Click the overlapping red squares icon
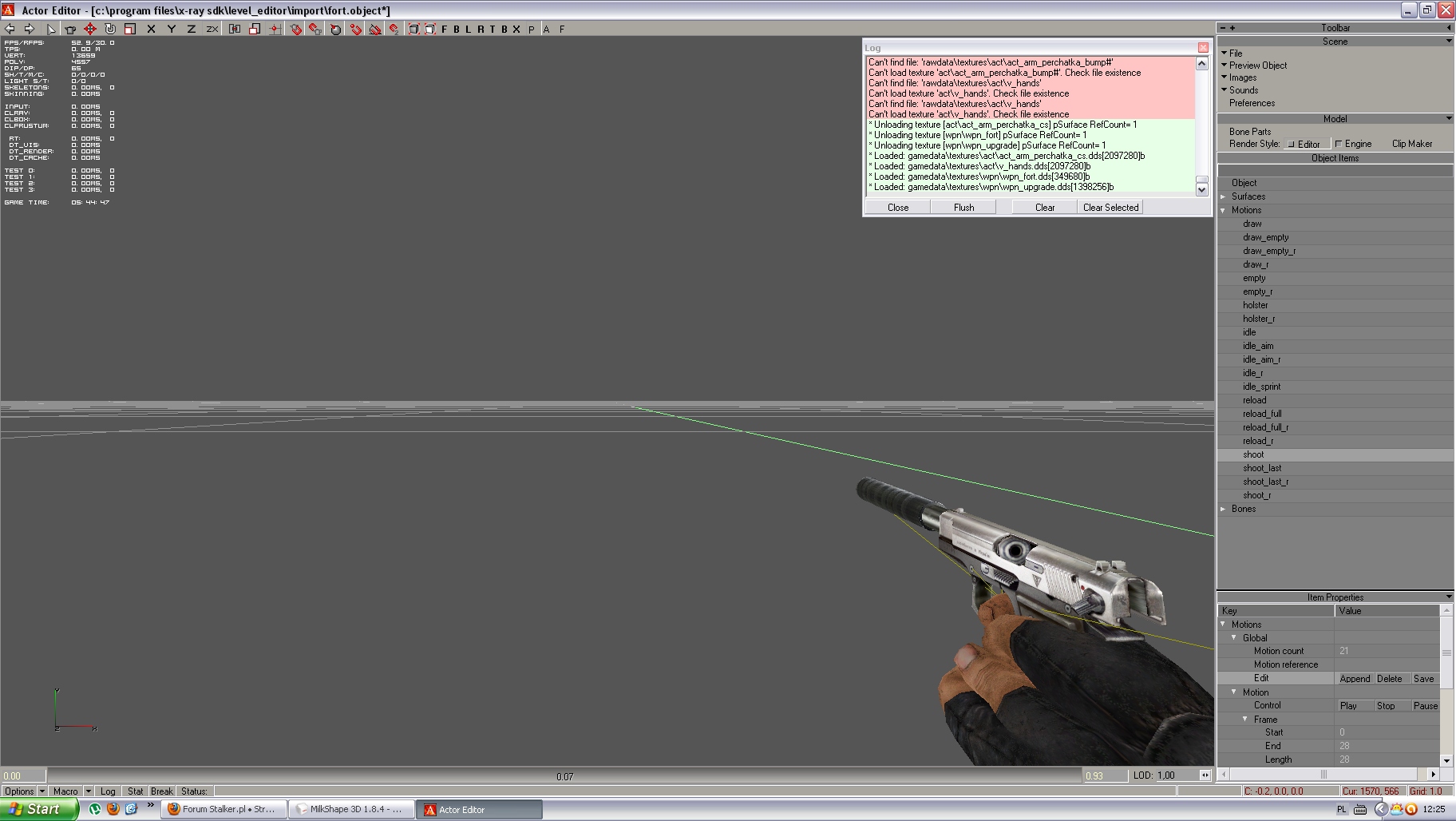 coord(255,29)
